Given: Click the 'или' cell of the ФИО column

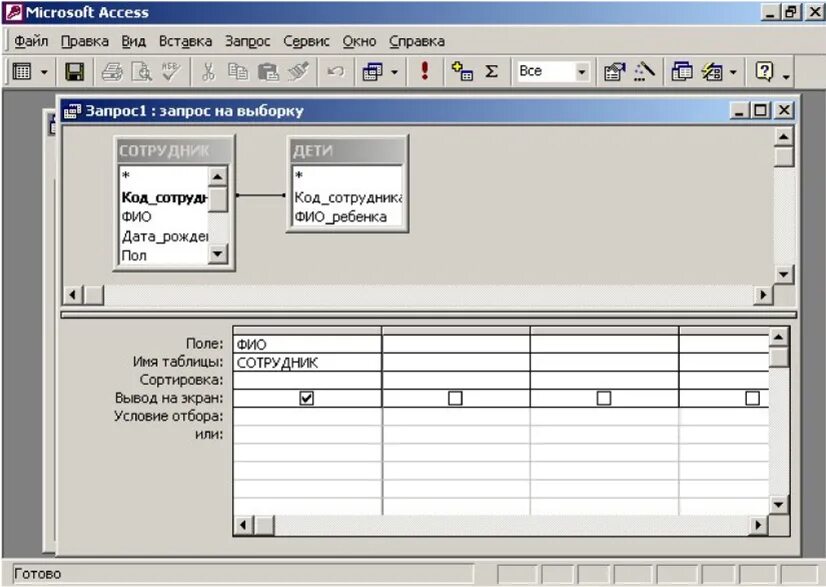Looking at the screenshot, I should (x=307, y=435).
